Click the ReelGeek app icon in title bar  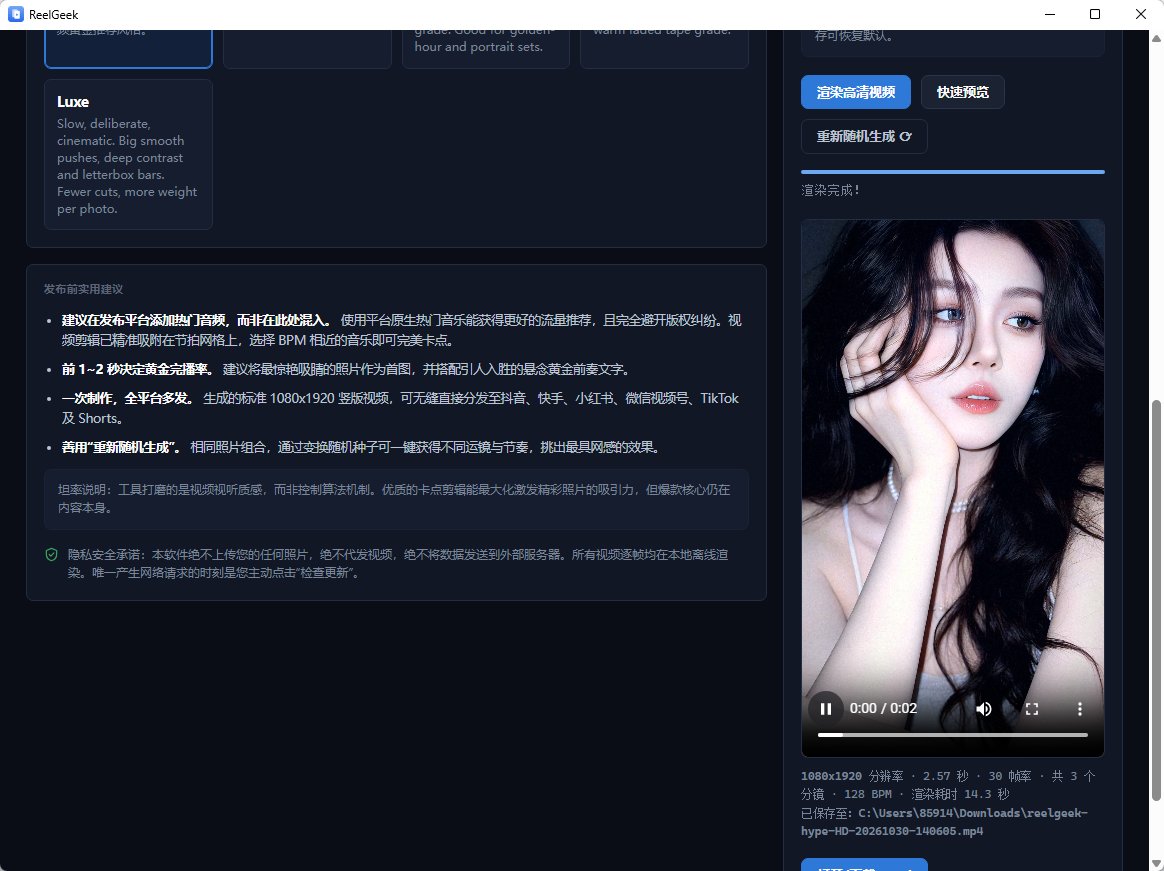click(x=15, y=14)
